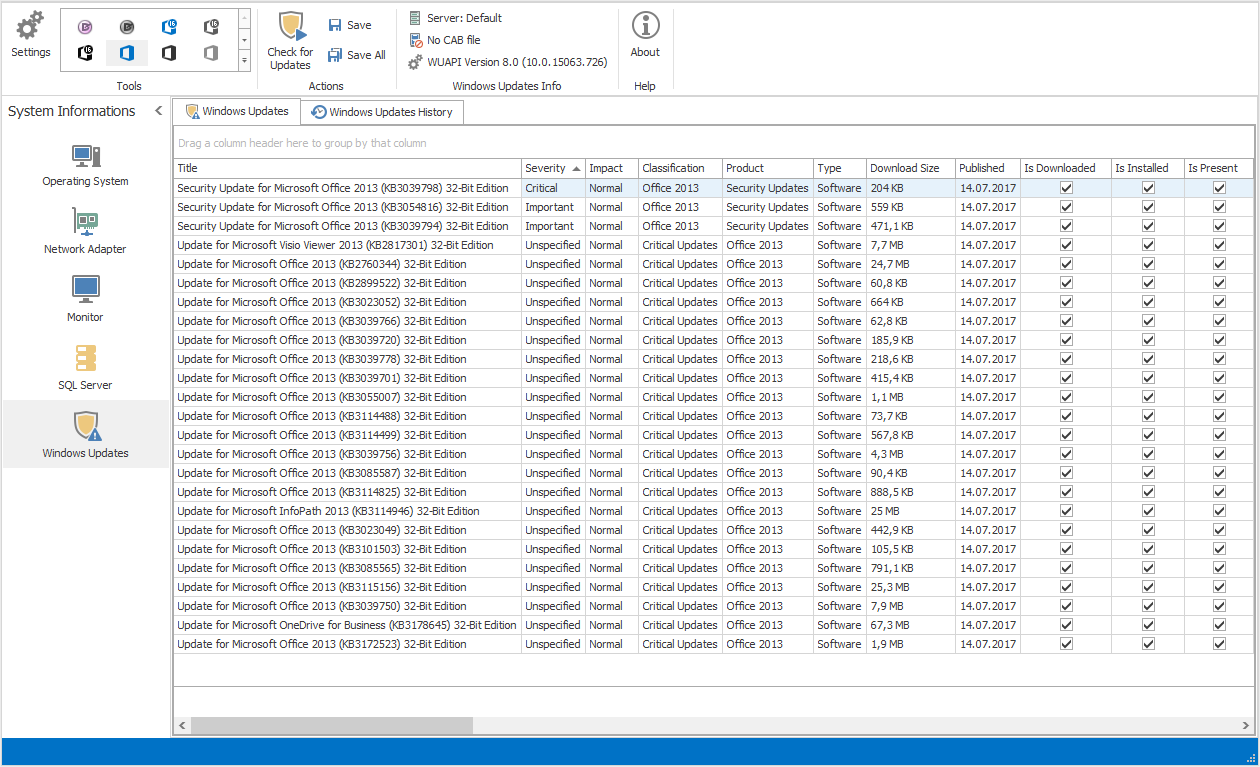
Task: Open SQL Server information
Action: [85, 368]
